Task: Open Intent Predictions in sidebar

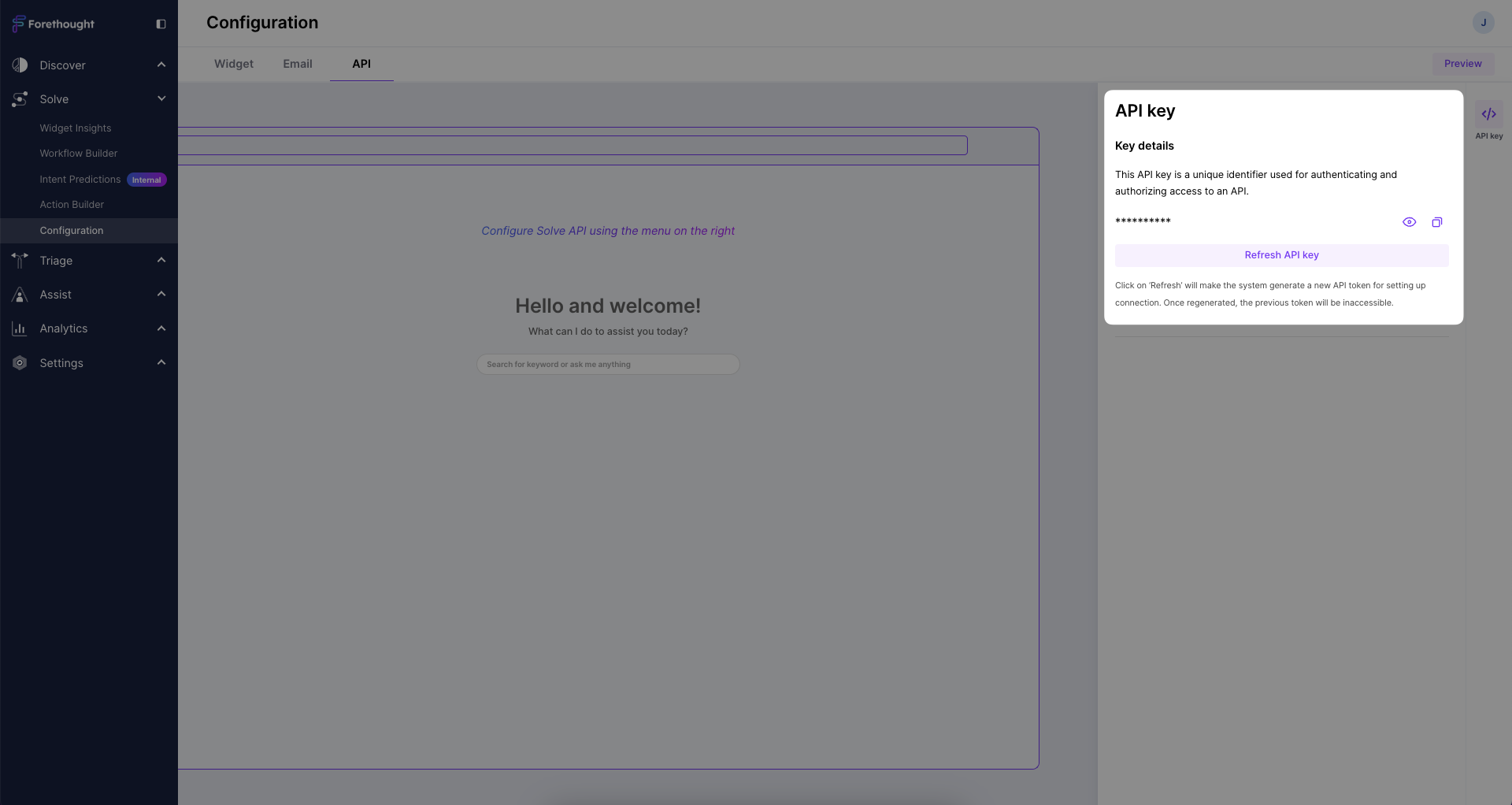Action: tap(80, 180)
